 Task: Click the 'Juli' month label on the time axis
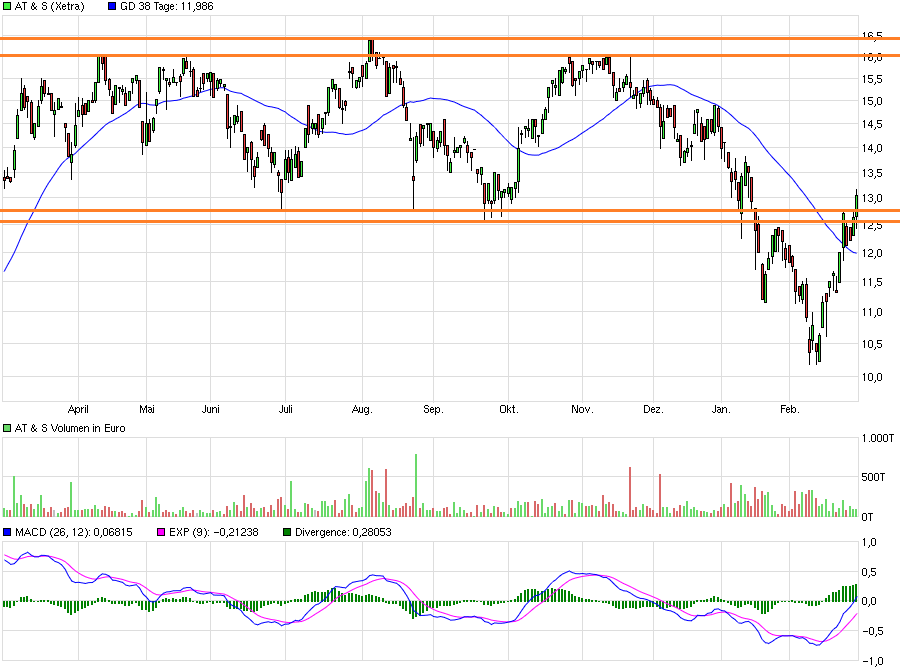point(285,409)
